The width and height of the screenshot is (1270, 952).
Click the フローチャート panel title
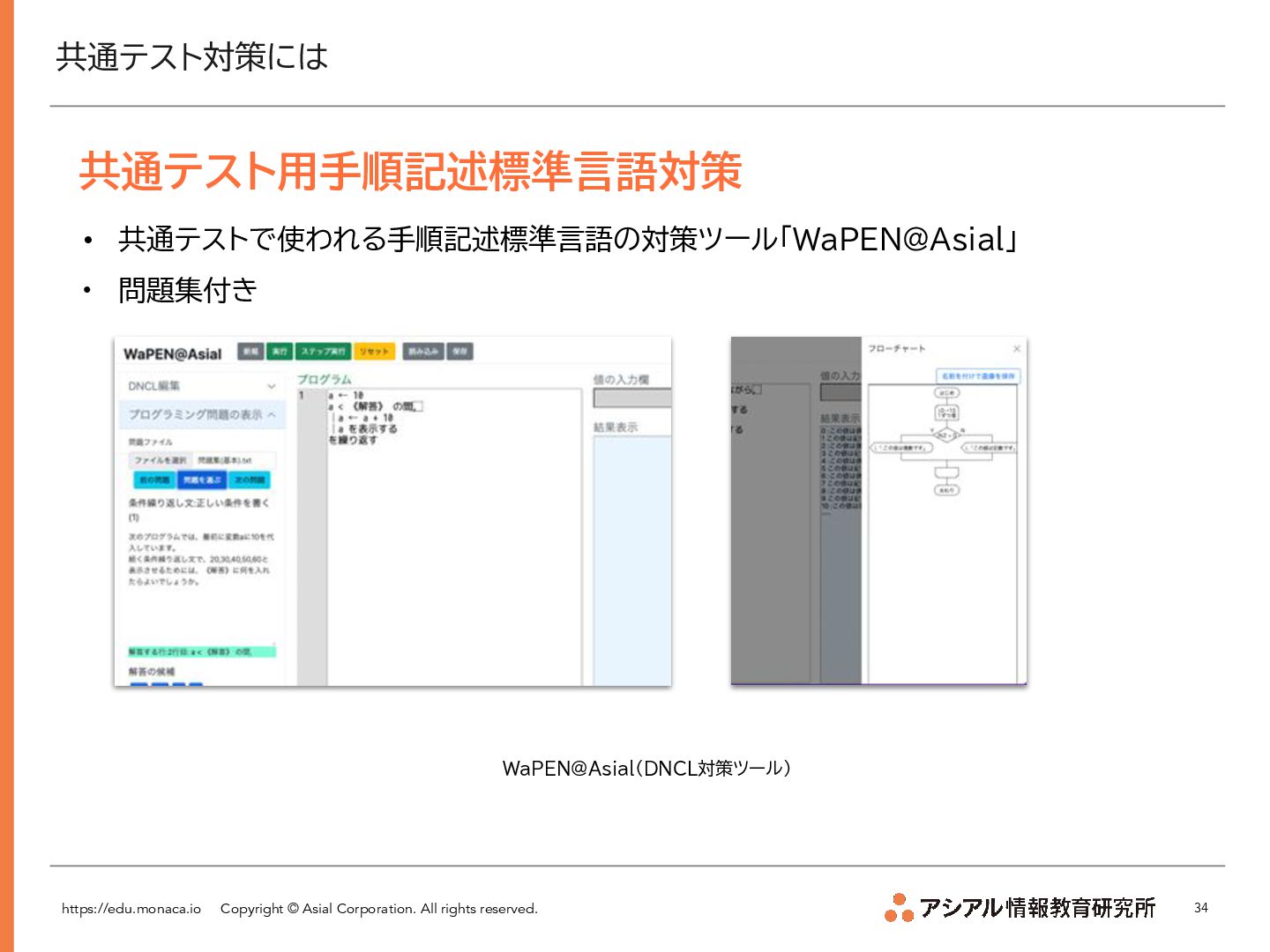tap(896, 349)
